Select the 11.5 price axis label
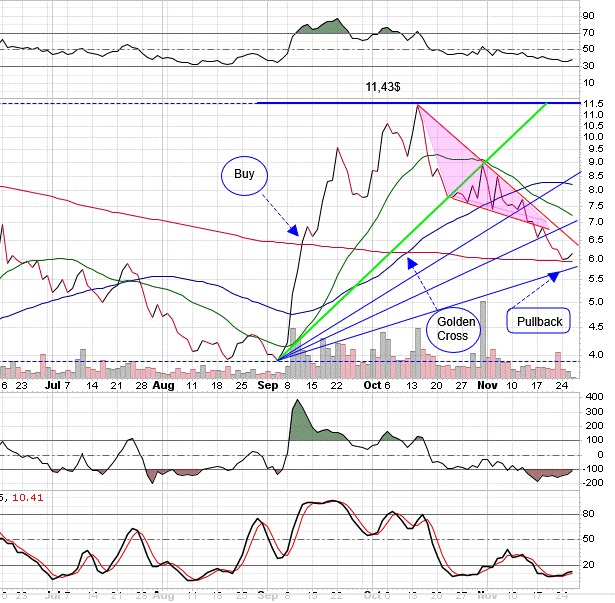The image size is (615, 603). tap(592, 104)
